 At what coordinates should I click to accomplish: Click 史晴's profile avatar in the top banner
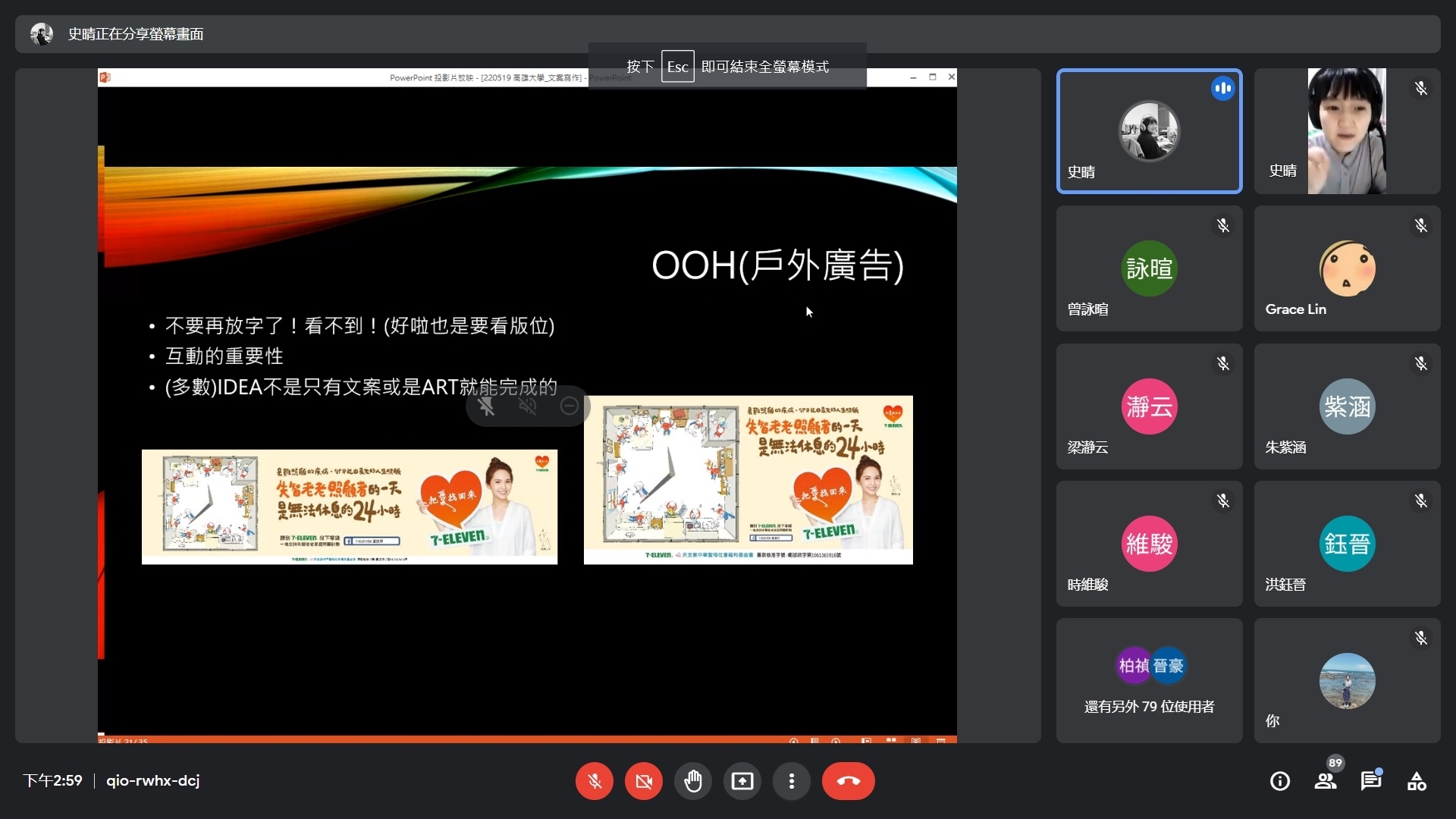click(x=41, y=33)
